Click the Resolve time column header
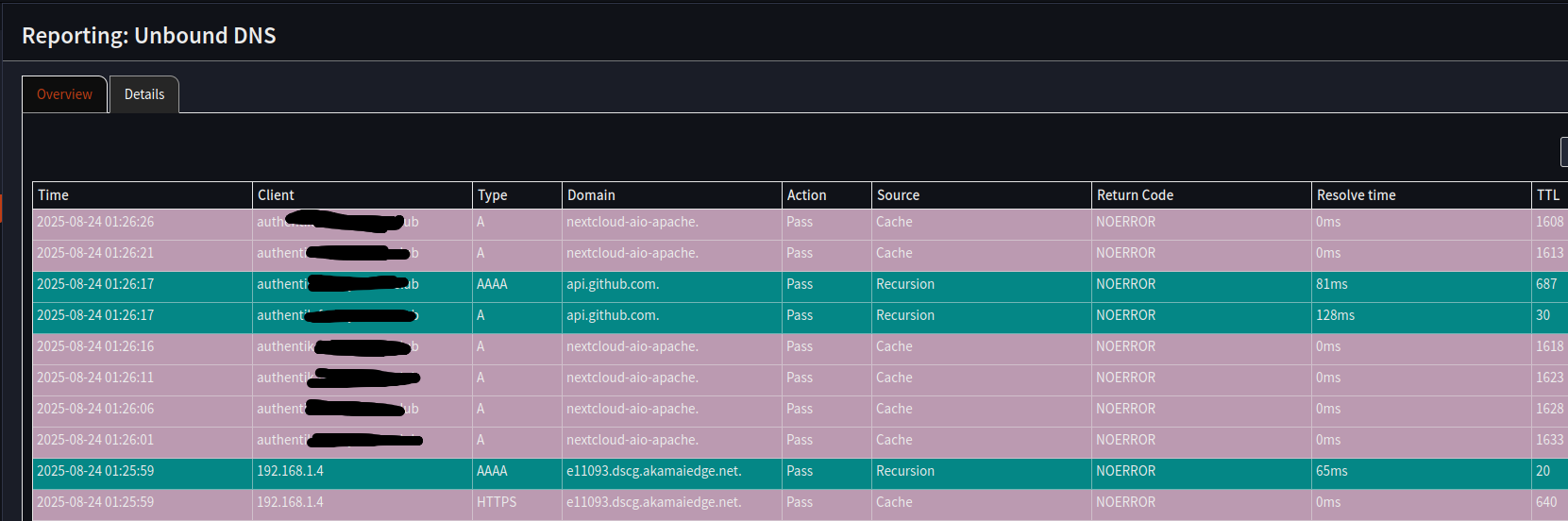 1357,195
